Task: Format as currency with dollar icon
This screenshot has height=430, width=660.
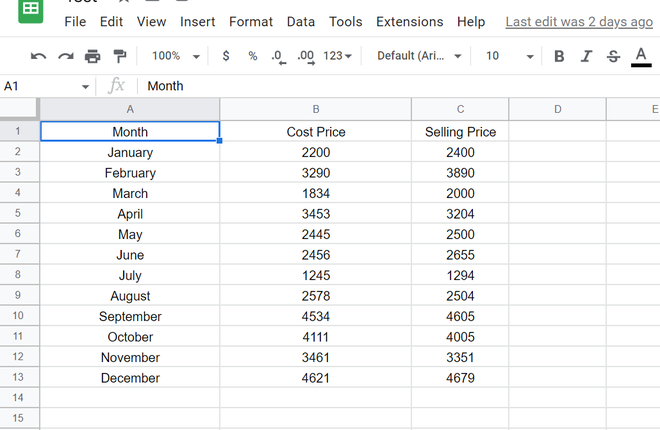Action: (x=226, y=56)
